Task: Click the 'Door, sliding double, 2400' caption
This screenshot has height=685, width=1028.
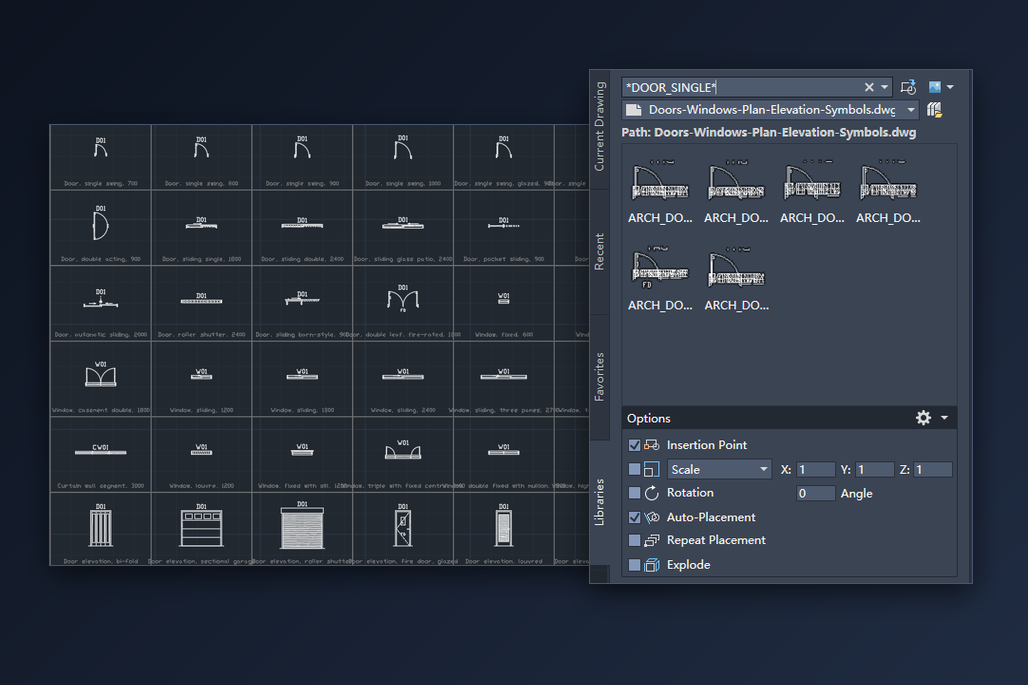Action: pyautogui.click(x=302, y=259)
